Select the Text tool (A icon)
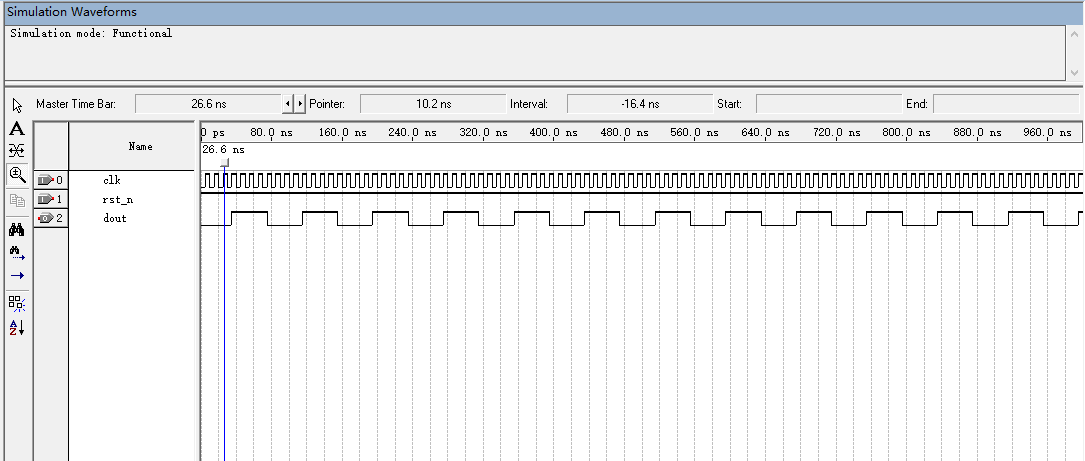This screenshot has width=1085, height=461. pyautogui.click(x=17, y=129)
